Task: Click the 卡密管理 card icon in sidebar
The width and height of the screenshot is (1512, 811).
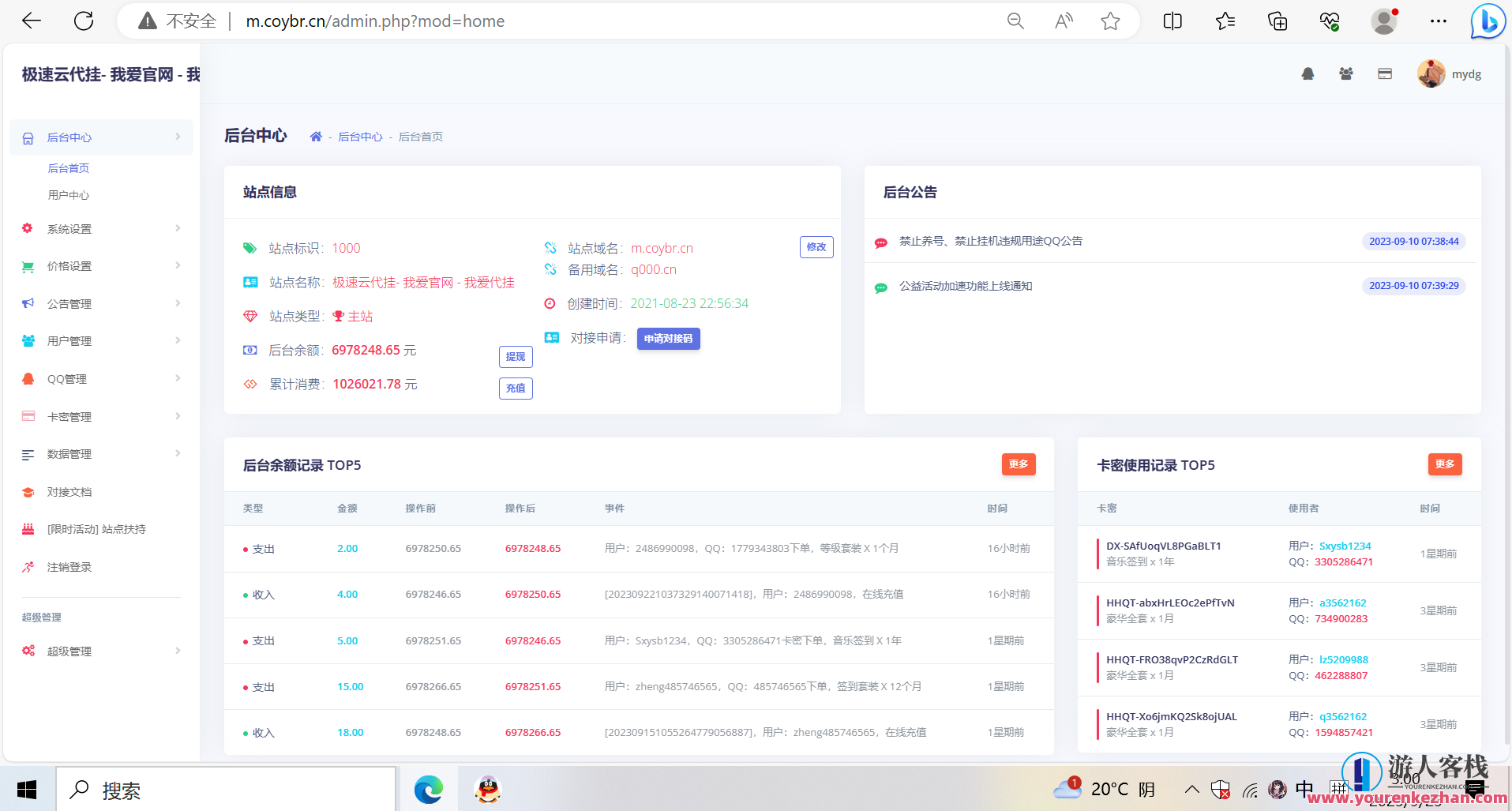Action: tap(28, 416)
